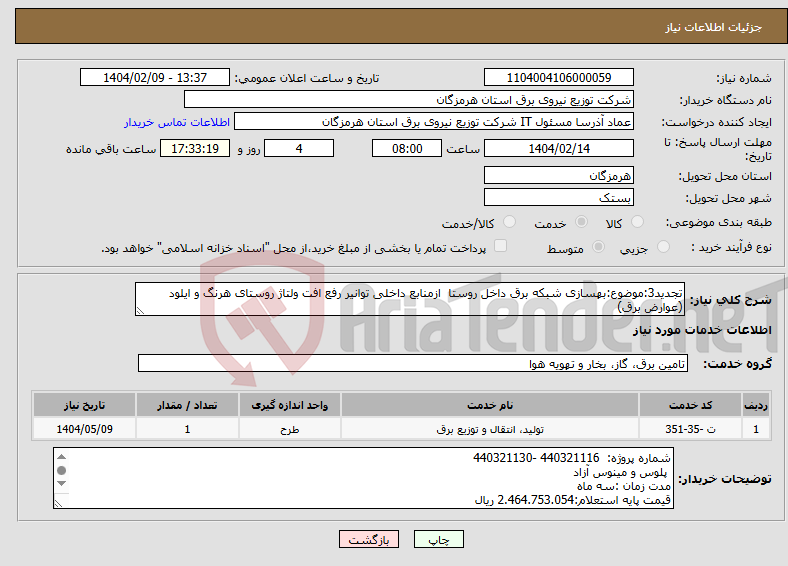This screenshot has height=566, width=788.
Task: Click the واحد اندازه گیری column header
Action: click(x=289, y=405)
